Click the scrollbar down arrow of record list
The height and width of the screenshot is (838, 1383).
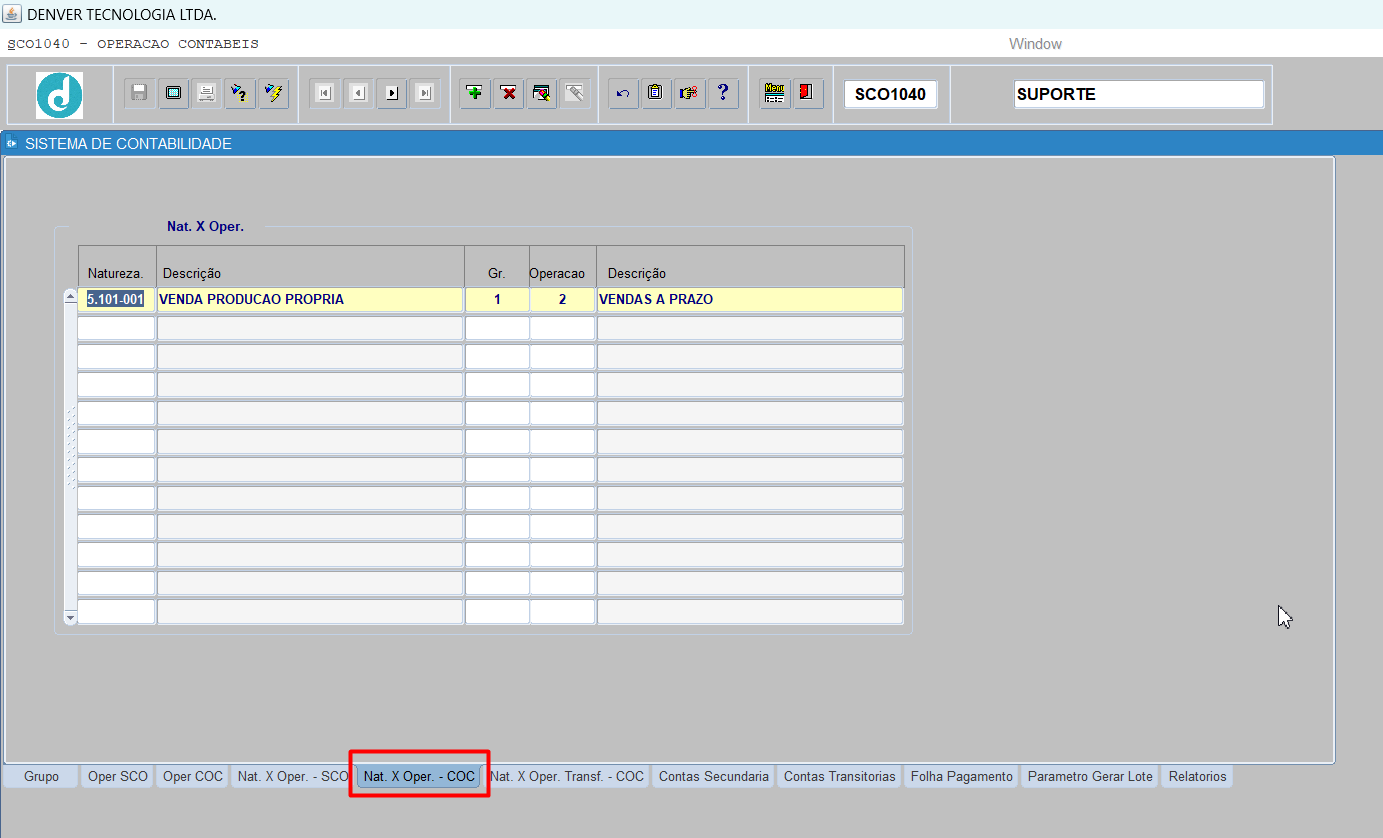pos(70,618)
